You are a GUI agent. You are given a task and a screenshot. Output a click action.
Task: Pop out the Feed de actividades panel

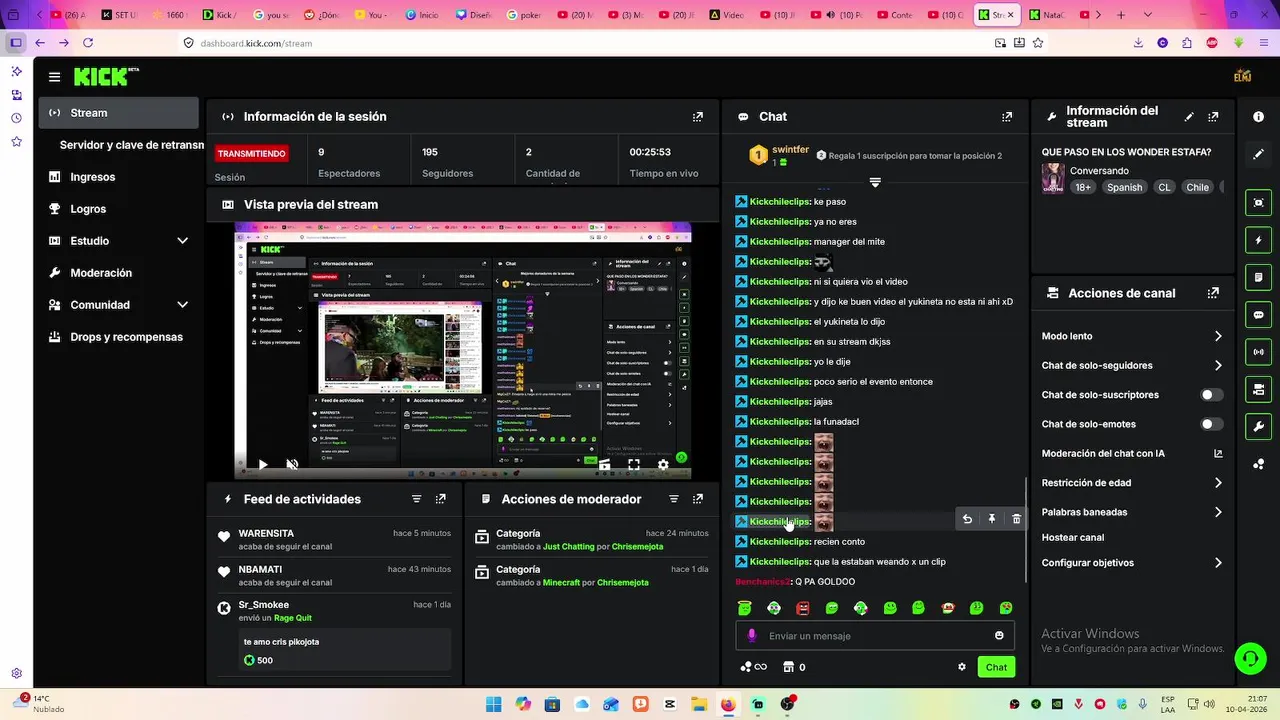(x=440, y=499)
